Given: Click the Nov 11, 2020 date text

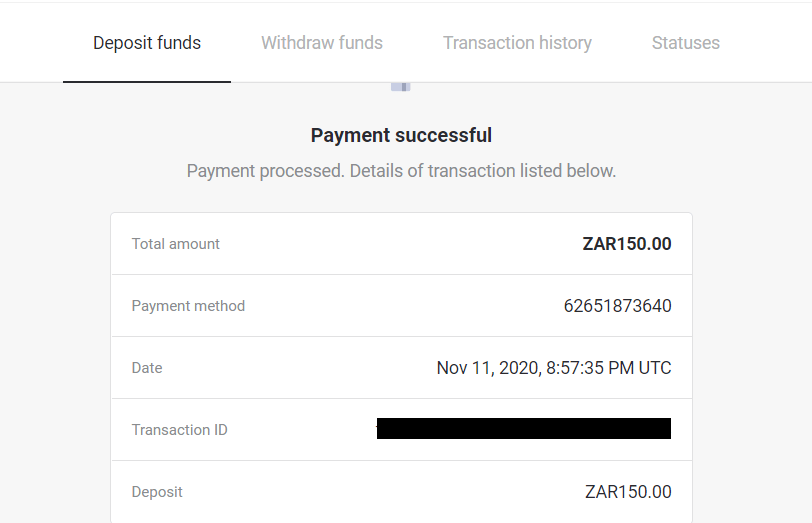Looking at the screenshot, I should point(487,368).
